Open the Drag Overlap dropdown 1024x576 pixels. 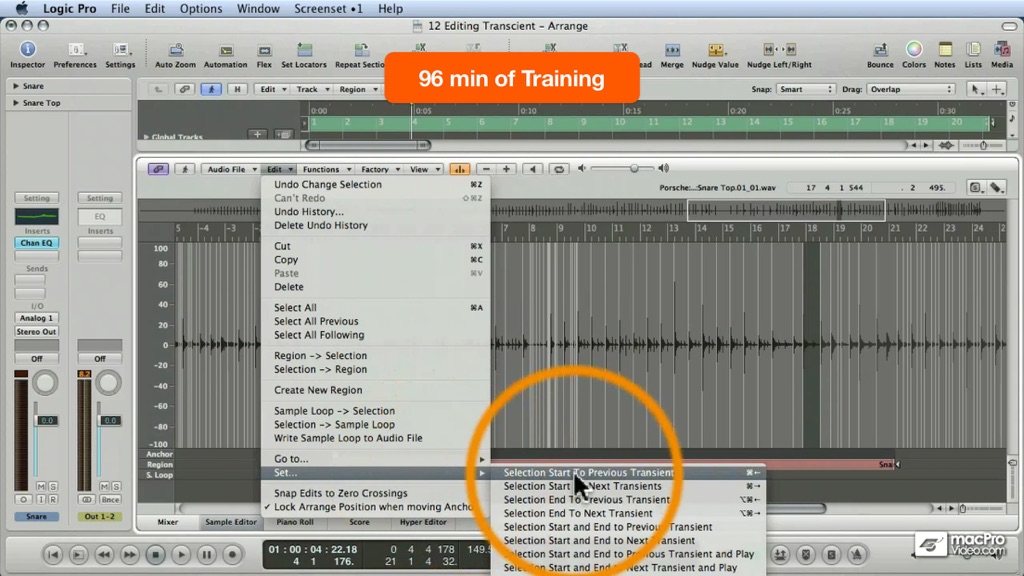(x=911, y=89)
